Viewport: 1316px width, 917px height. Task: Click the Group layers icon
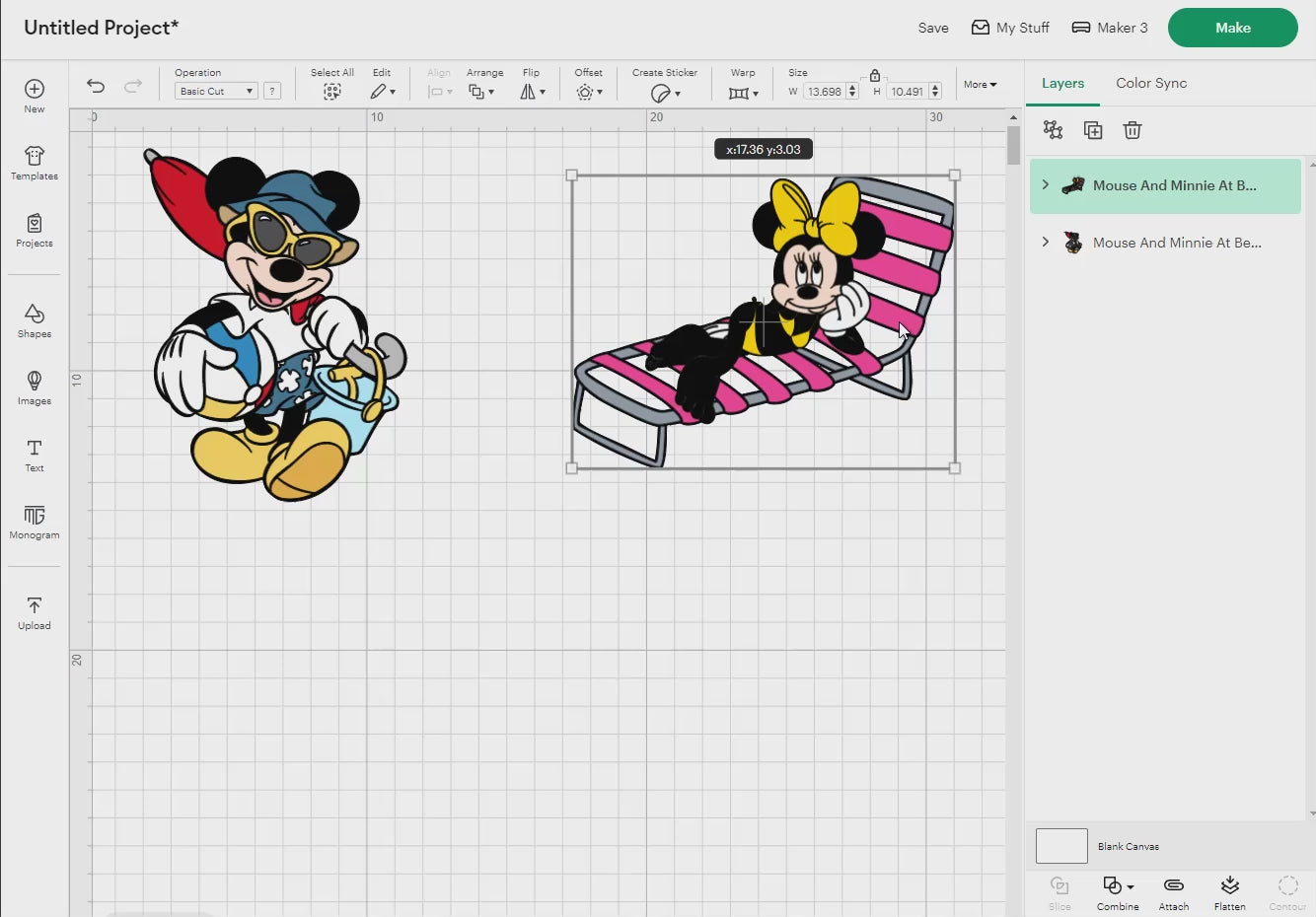1053,130
